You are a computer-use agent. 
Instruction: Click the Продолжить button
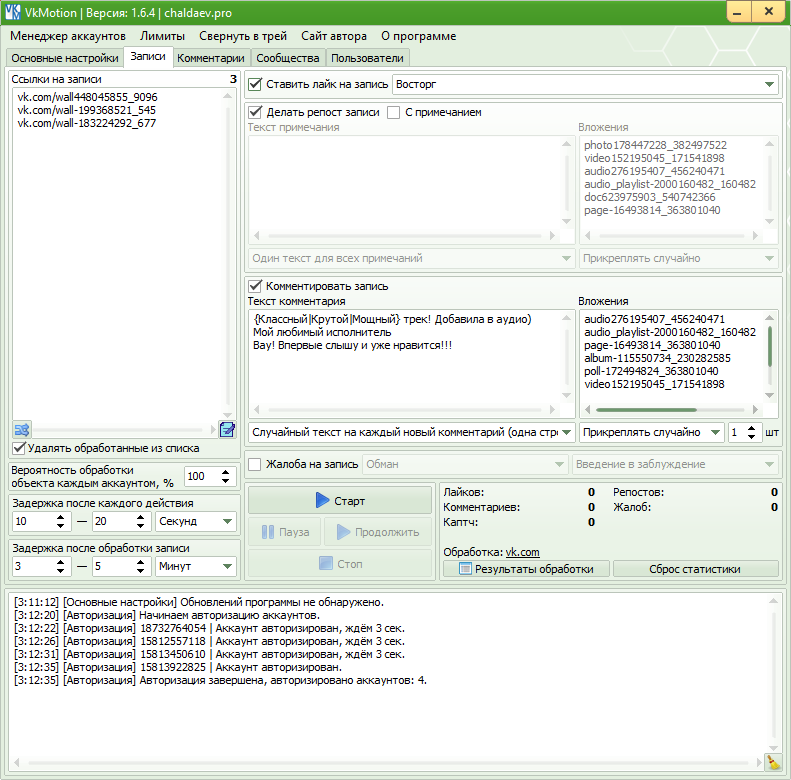coord(369,532)
